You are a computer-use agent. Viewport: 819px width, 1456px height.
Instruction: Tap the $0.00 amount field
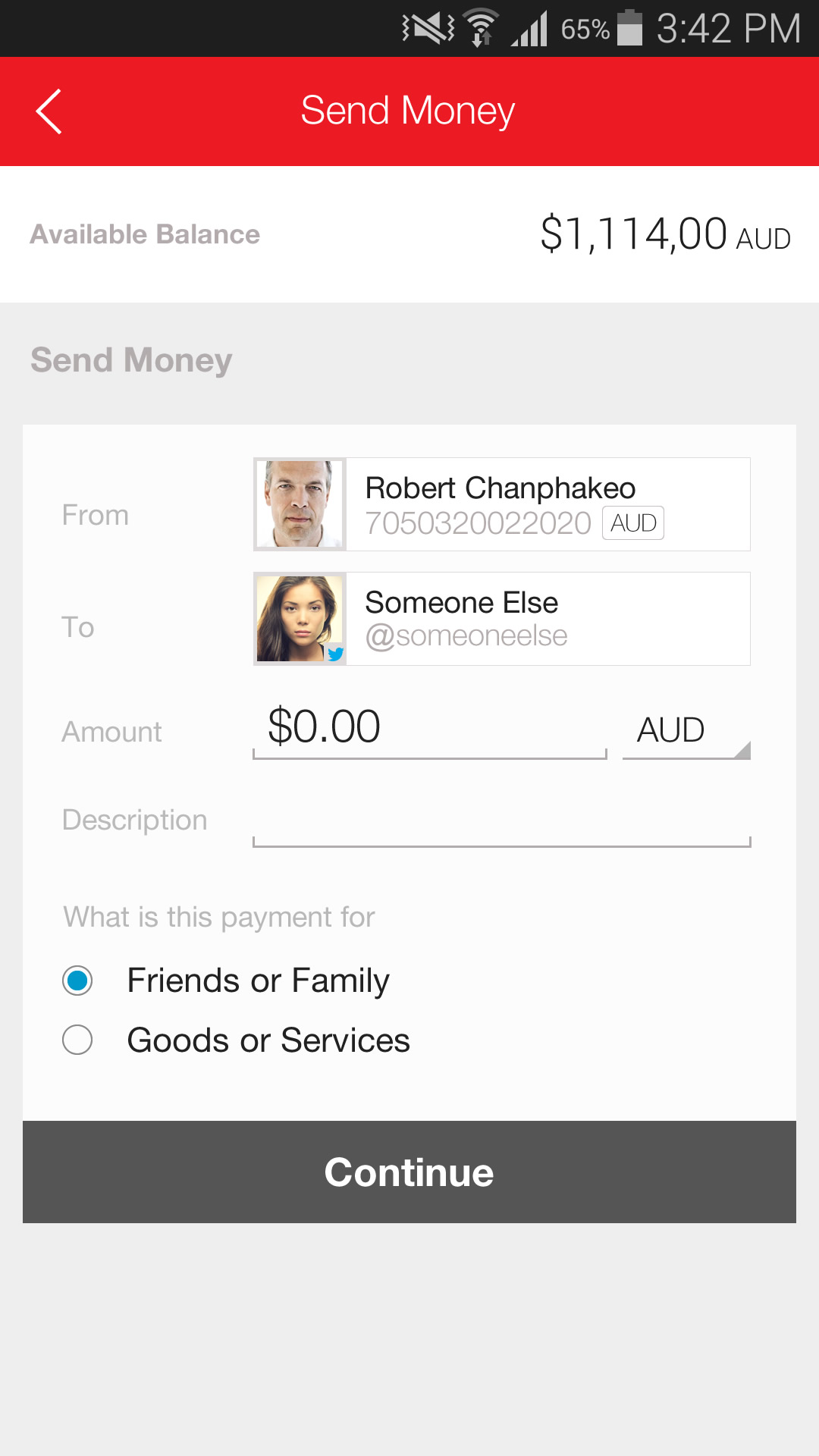429,728
